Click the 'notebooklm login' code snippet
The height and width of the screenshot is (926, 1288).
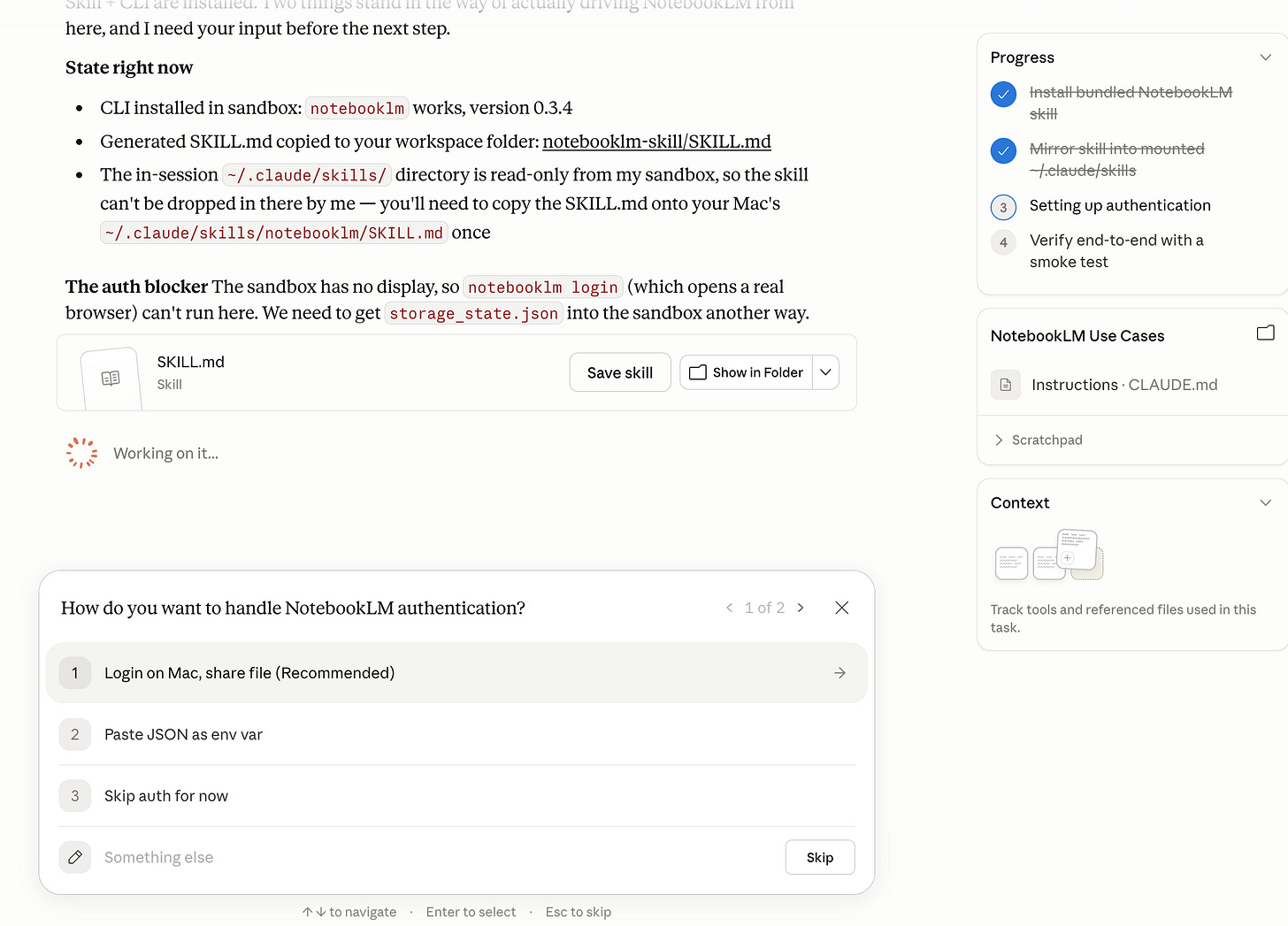pos(543,287)
